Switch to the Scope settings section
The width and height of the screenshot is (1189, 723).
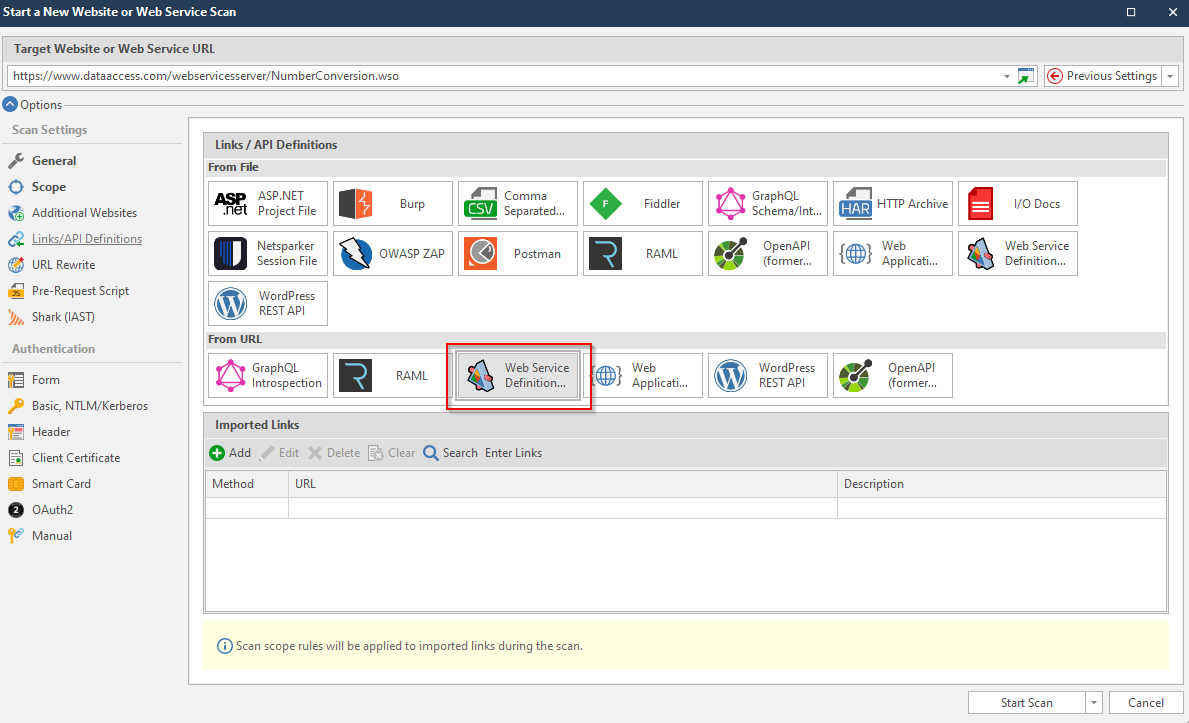point(44,186)
